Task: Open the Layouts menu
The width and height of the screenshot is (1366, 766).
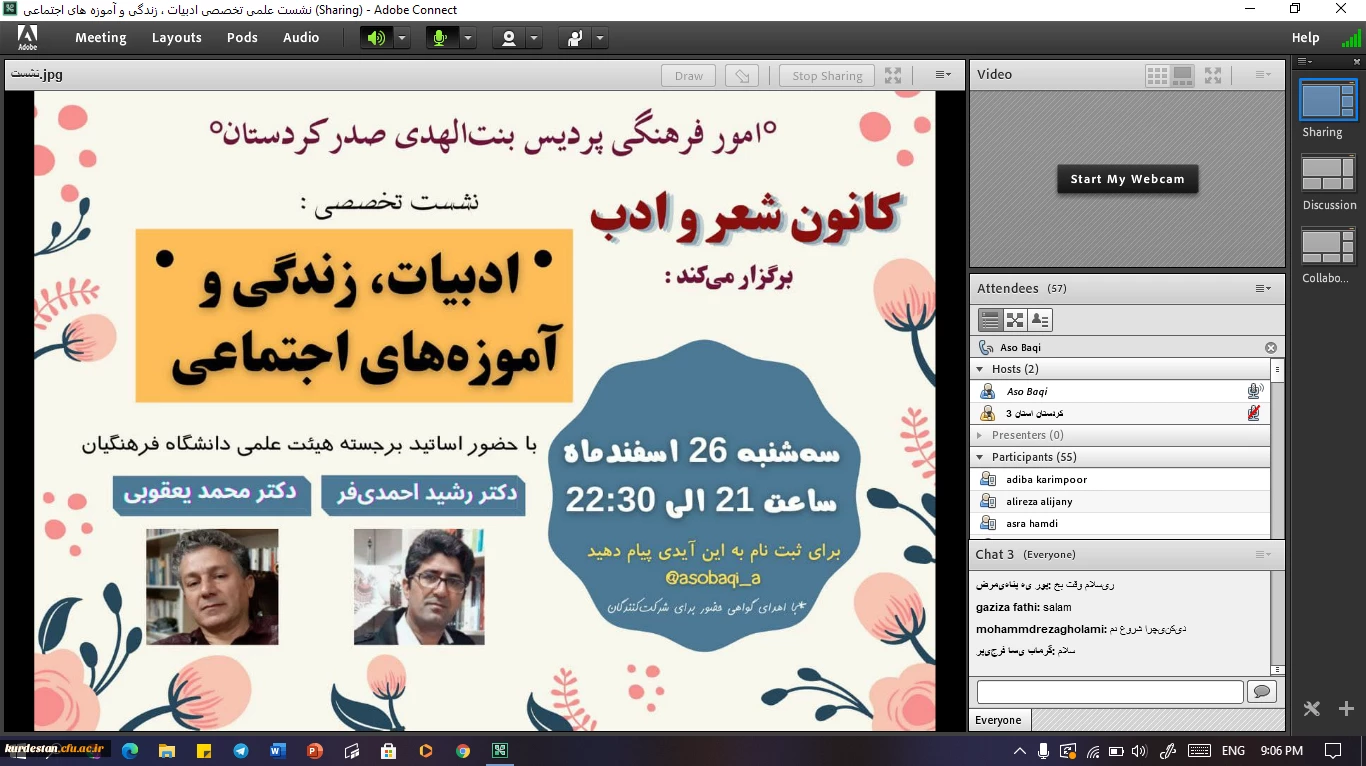Action: tap(177, 38)
